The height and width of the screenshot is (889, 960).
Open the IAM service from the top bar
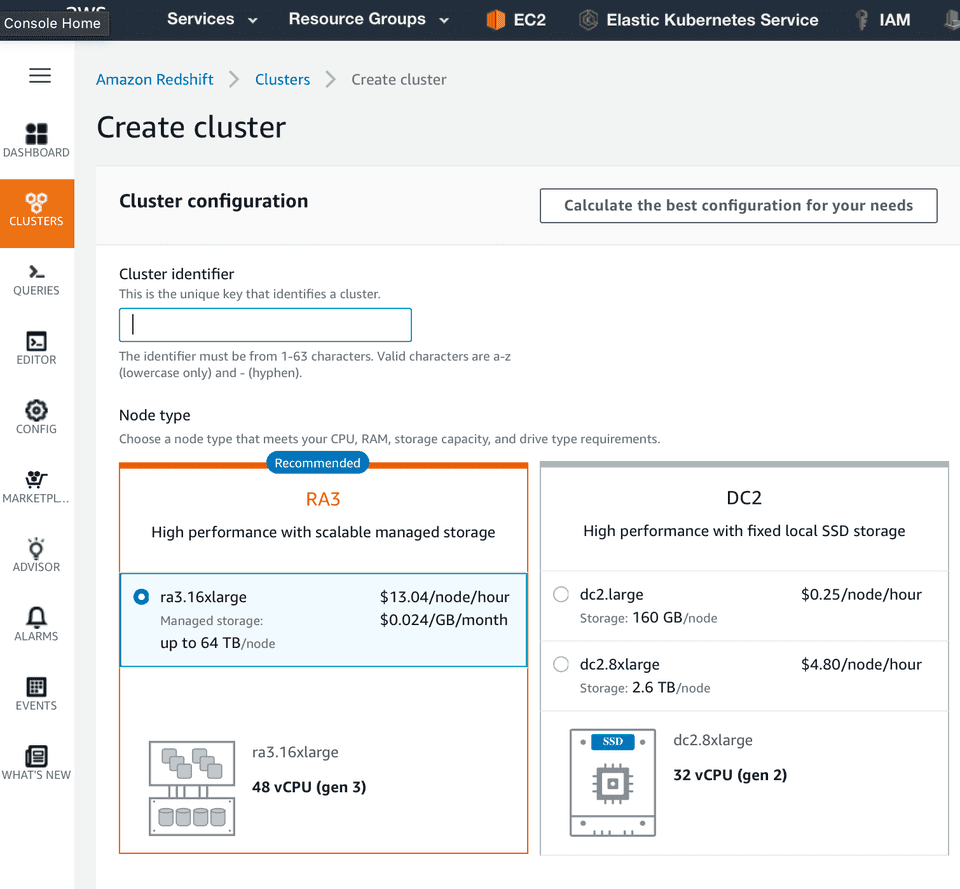point(882,18)
